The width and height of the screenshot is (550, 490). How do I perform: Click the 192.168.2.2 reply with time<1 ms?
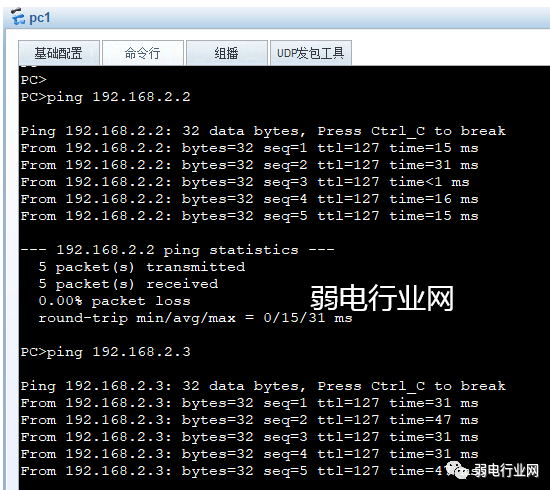click(245, 182)
